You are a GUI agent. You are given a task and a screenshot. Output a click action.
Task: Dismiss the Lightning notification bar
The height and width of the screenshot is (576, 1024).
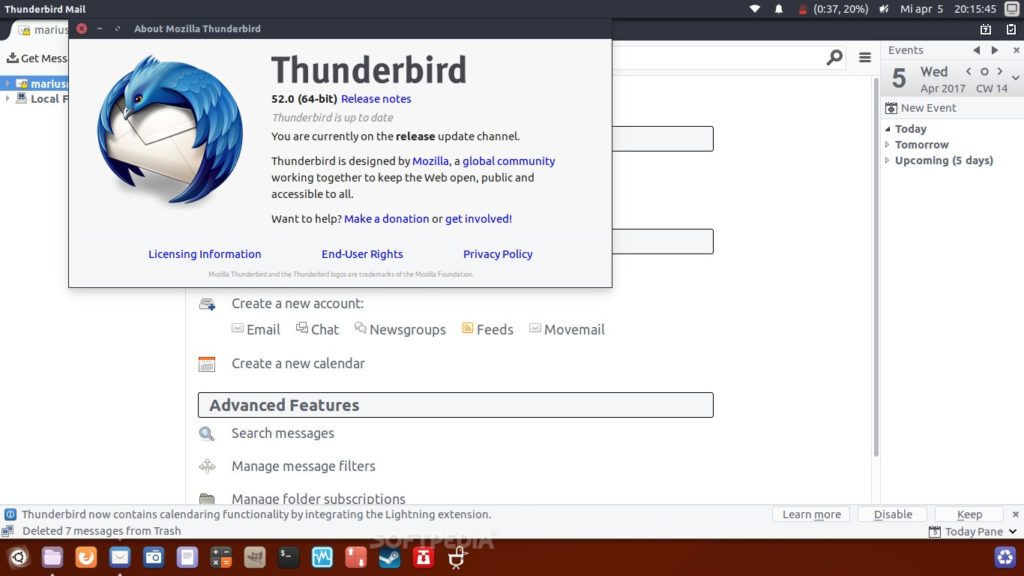1016,515
